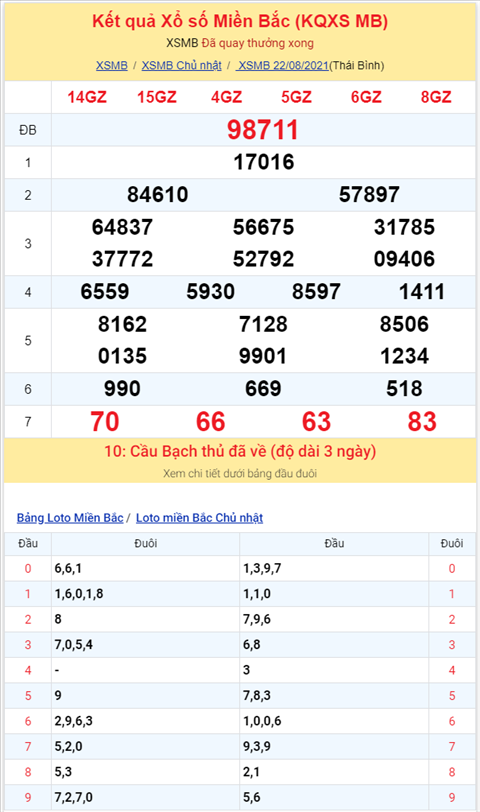
Task: Click Đã quay thưởng xong status text
Action: coord(257,43)
